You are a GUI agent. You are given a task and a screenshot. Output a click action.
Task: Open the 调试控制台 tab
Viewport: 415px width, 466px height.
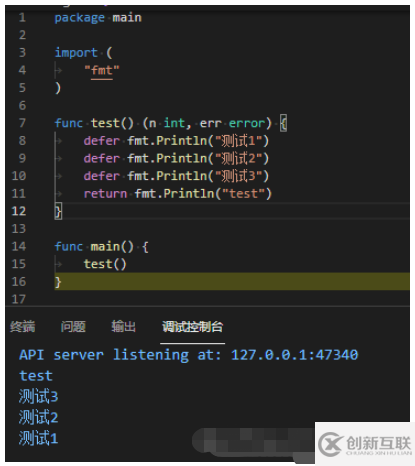tap(192, 326)
